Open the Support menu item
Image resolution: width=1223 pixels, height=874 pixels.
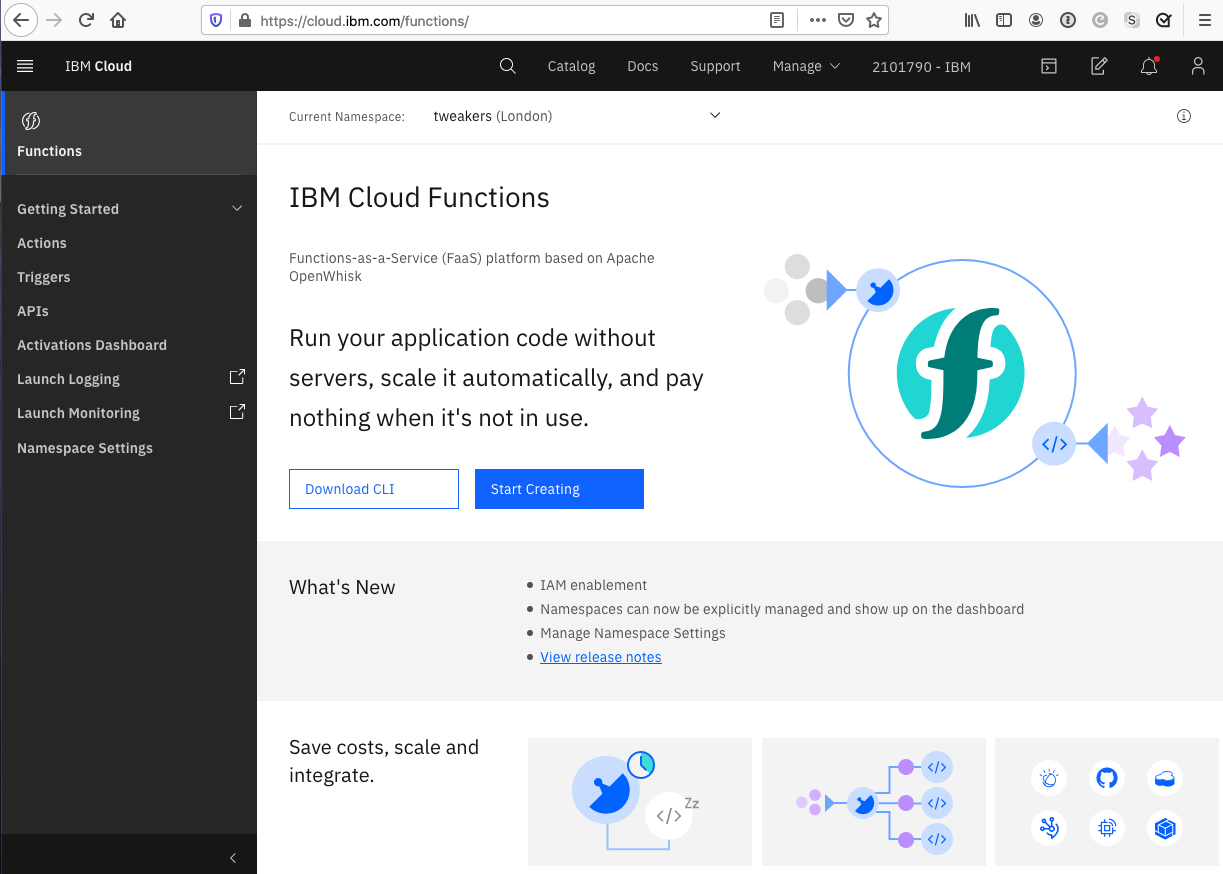click(715, 66)
